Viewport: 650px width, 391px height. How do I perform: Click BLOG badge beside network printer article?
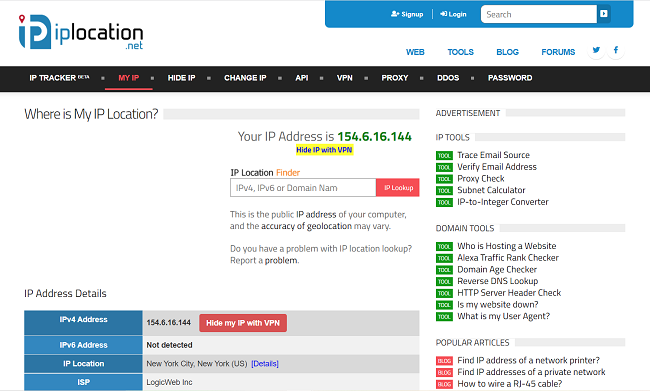click(x=444, y=361)
